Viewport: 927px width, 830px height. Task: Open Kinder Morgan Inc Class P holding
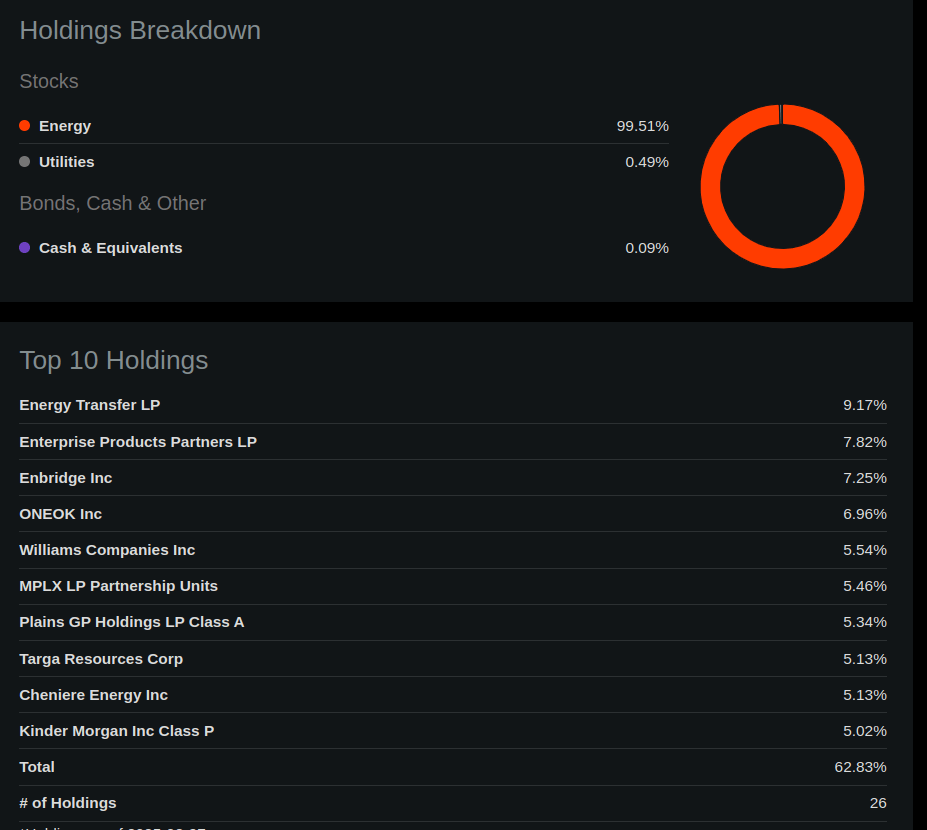[x=116, y=731]
